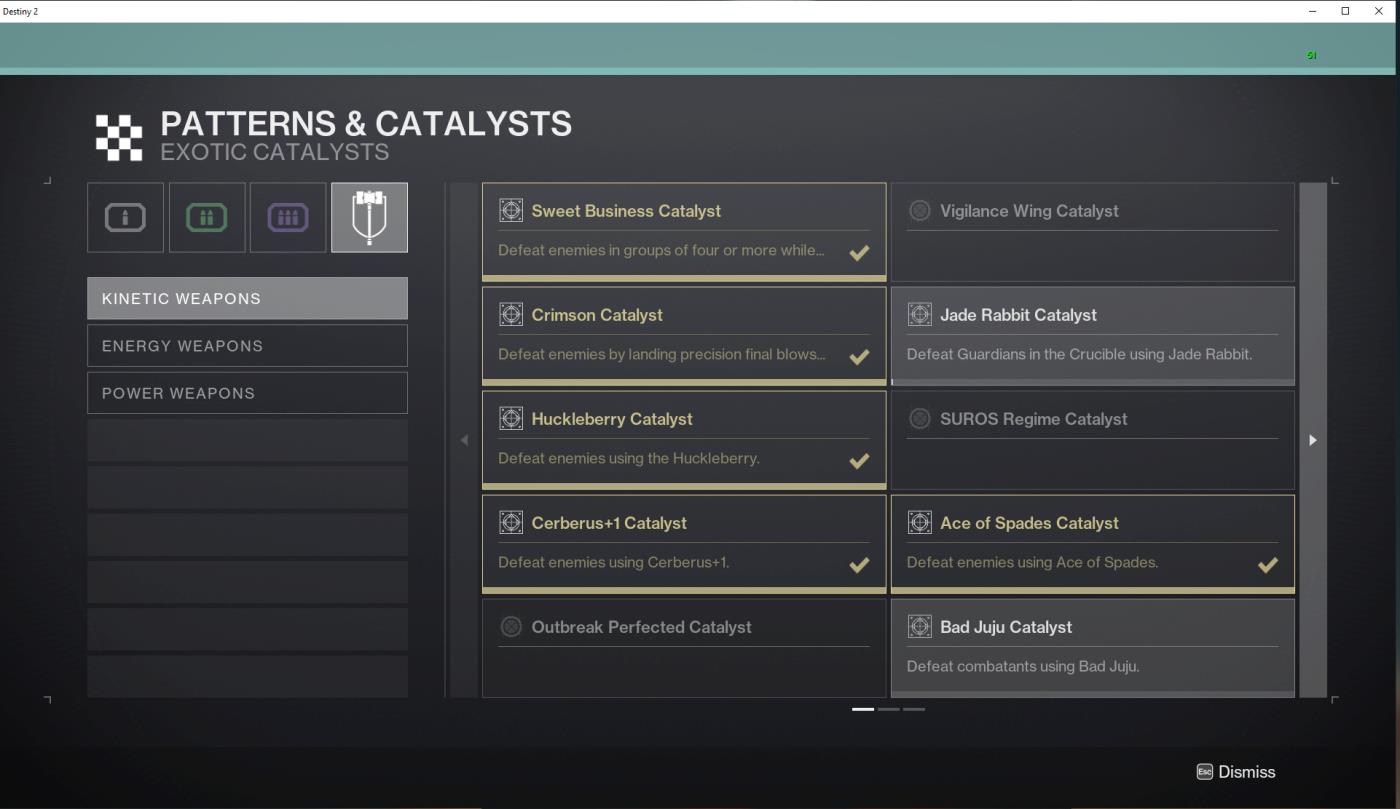Click the Patterns & Catalysts checkered emblem

119,137
